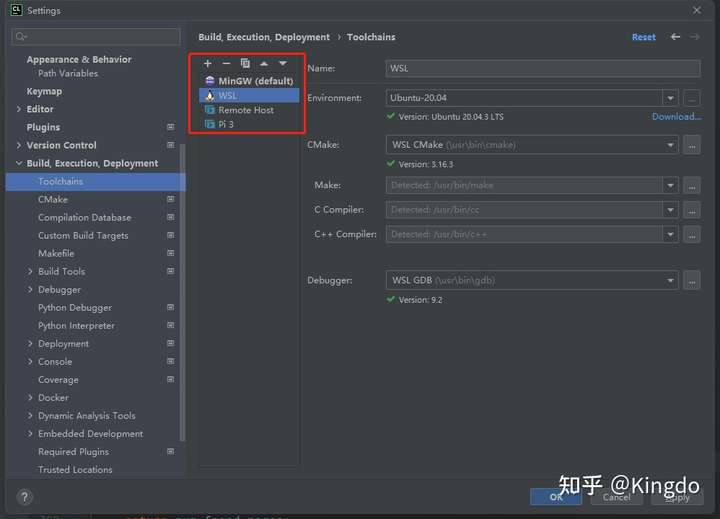Browse for Debugger executable path
The width and height of the screenshot is (720, 519).
692,281
